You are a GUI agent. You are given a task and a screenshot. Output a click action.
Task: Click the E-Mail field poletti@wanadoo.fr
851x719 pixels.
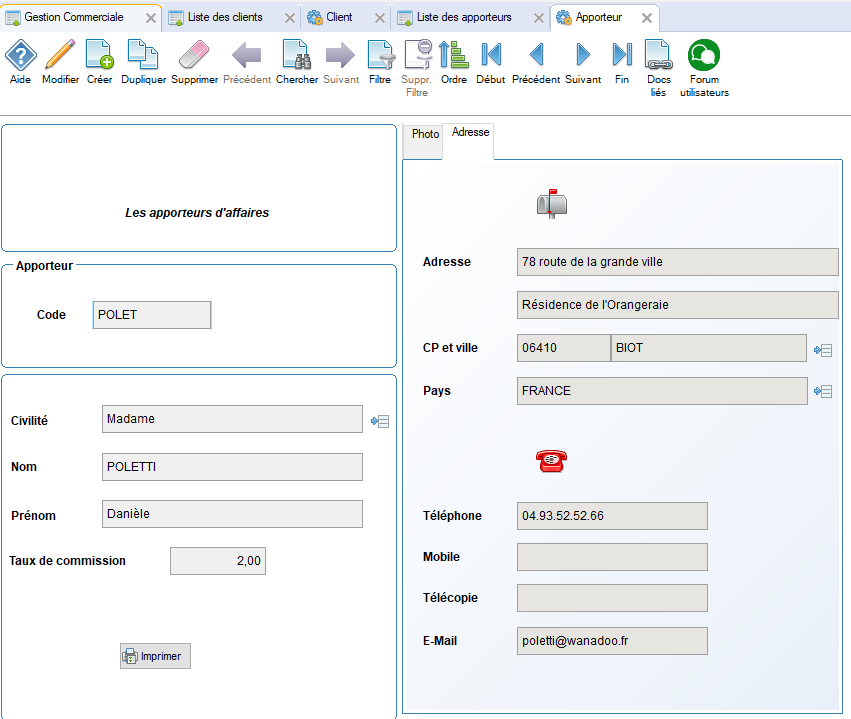[x=612, y=641]
